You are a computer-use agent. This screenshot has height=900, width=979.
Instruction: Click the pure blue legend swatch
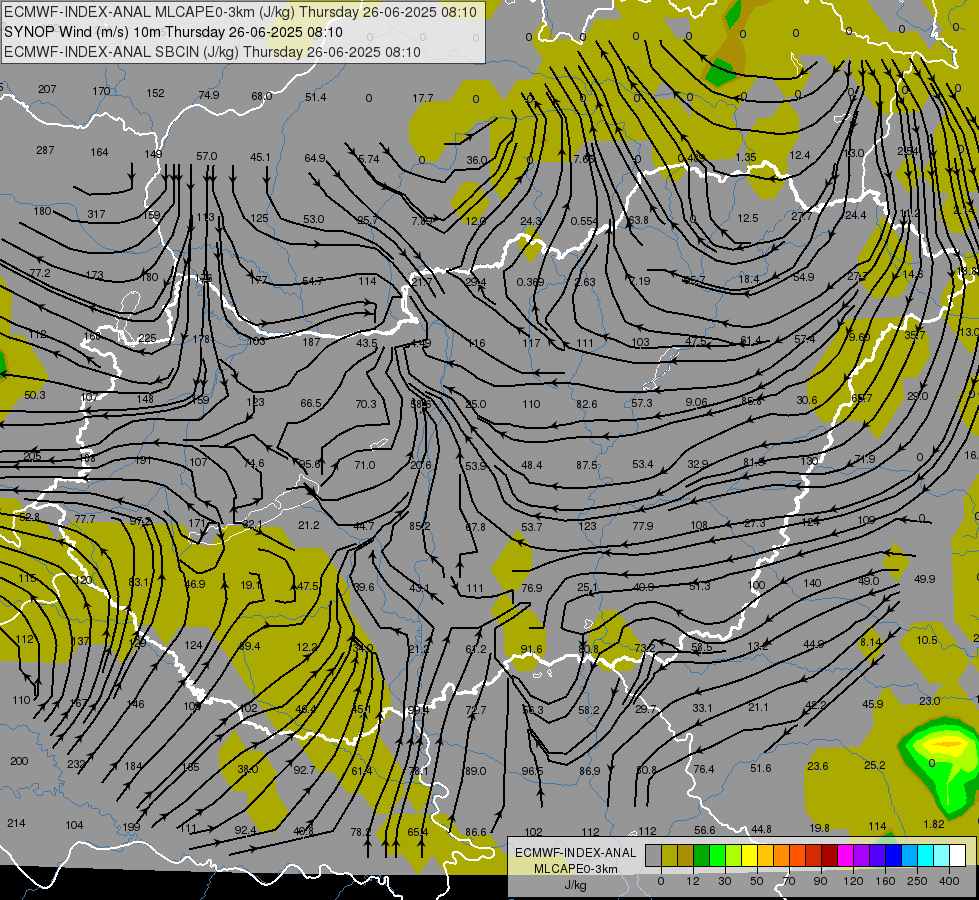coord(893,856)
